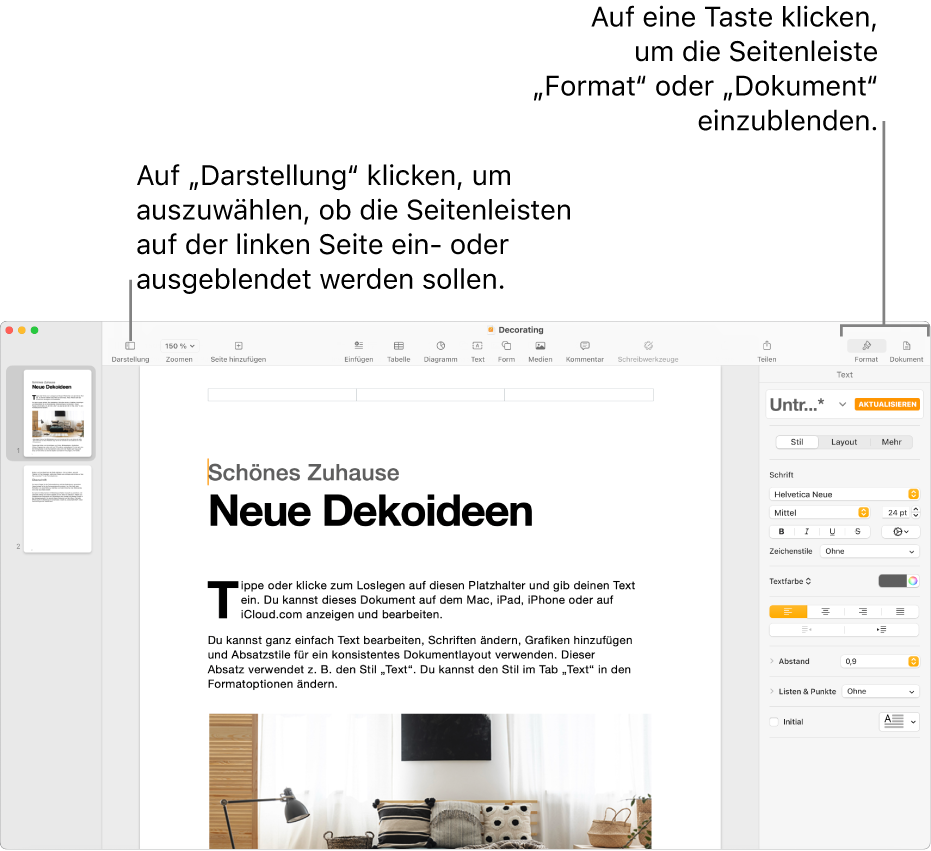
Task: Select page 1 thumbnail
Action: [x=58, y=413]
